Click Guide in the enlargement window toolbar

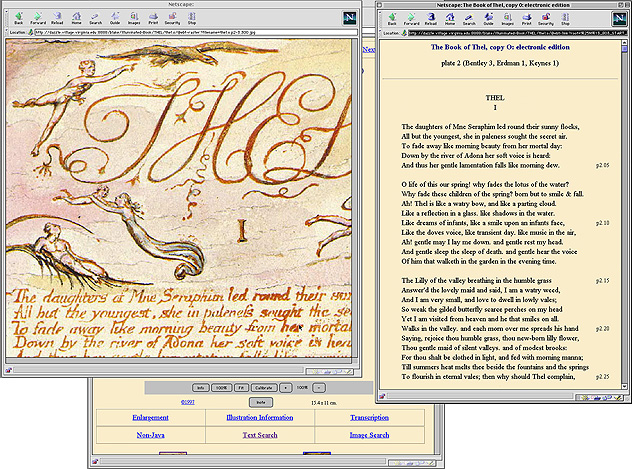[115, 18]
